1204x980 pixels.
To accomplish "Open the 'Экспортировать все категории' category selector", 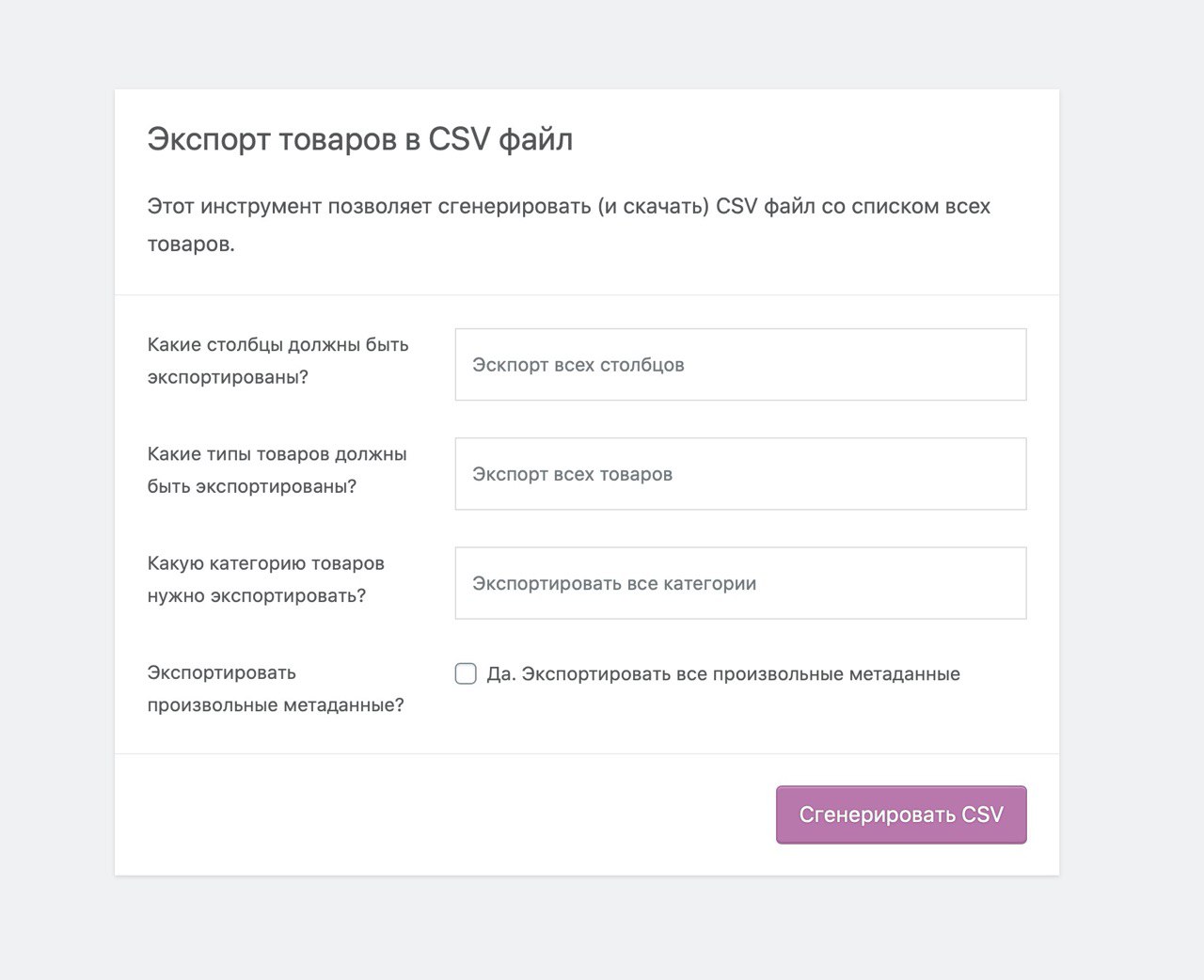I will tap(740, 583).
